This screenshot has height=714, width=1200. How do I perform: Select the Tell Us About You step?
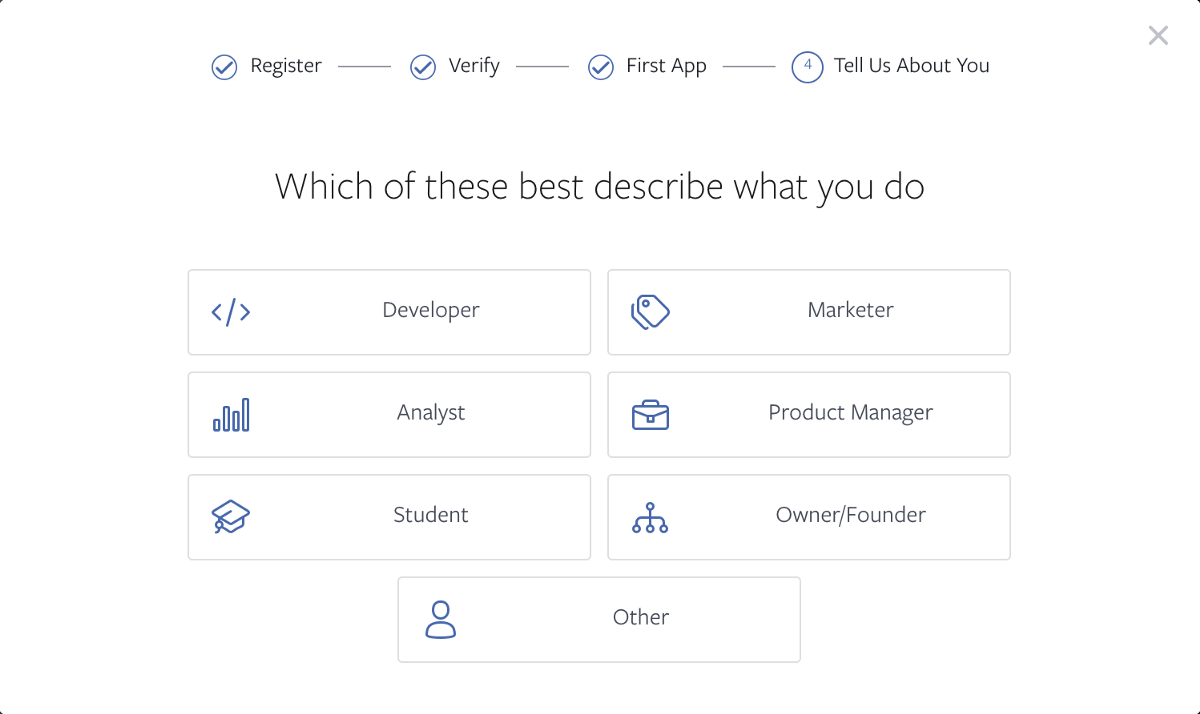(x=911, y=66)
